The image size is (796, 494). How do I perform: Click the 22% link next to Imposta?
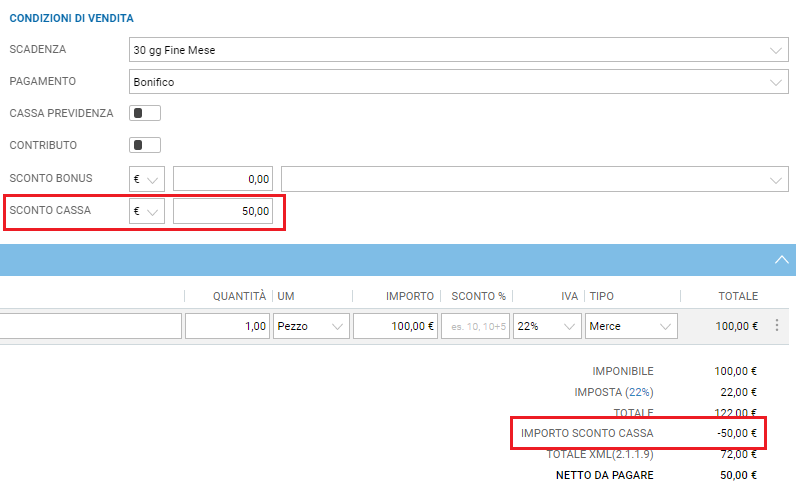pyautogui.click(x=639, y=392)
